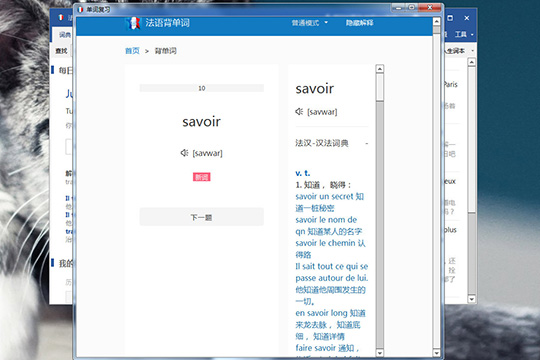Click the red 新词 tag
The width and height of the screenshot is (540, 360).
click(x=201, y=177)
